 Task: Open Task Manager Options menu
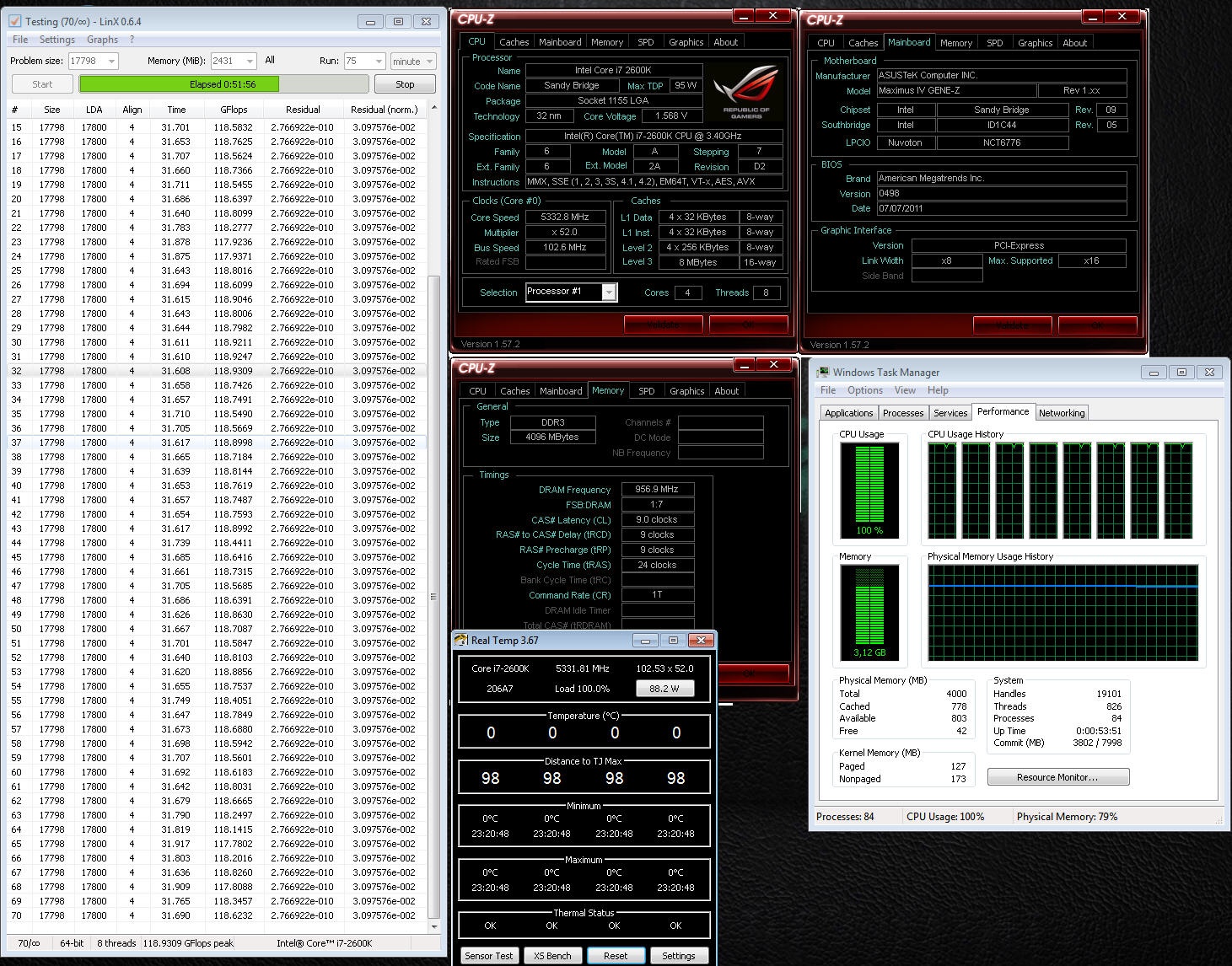[865, 390]
